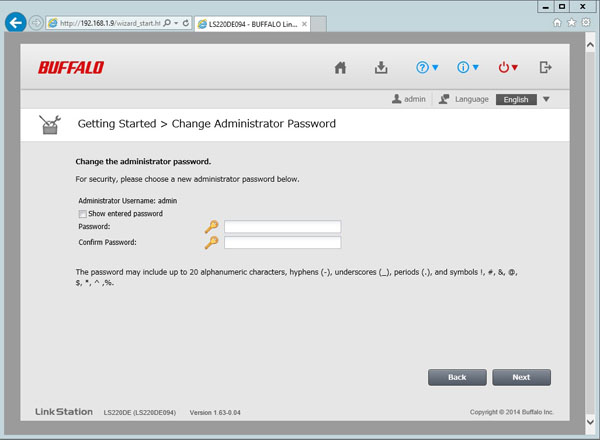Viewport: 600px width, 440px height.
Task: Select the LS220DE094 - BUFFALO tab
Action: pos(253,24)
